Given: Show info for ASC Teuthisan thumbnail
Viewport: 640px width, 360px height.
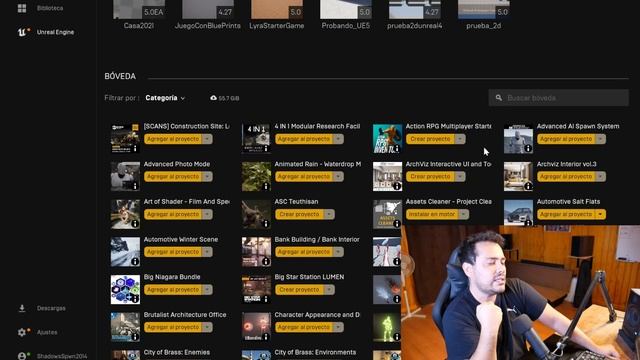Looking at the screenshot, I should pyautogui.click(x=266, y=224).
